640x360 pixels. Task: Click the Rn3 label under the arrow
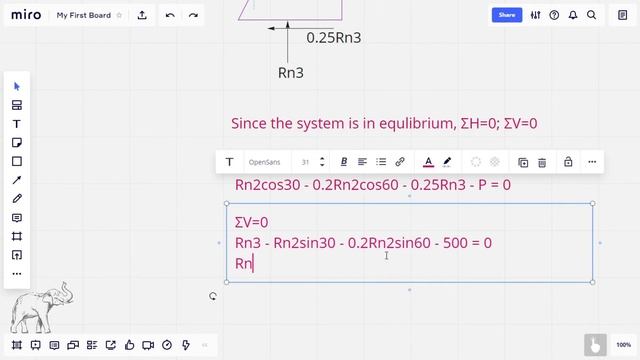pos(291,73)
